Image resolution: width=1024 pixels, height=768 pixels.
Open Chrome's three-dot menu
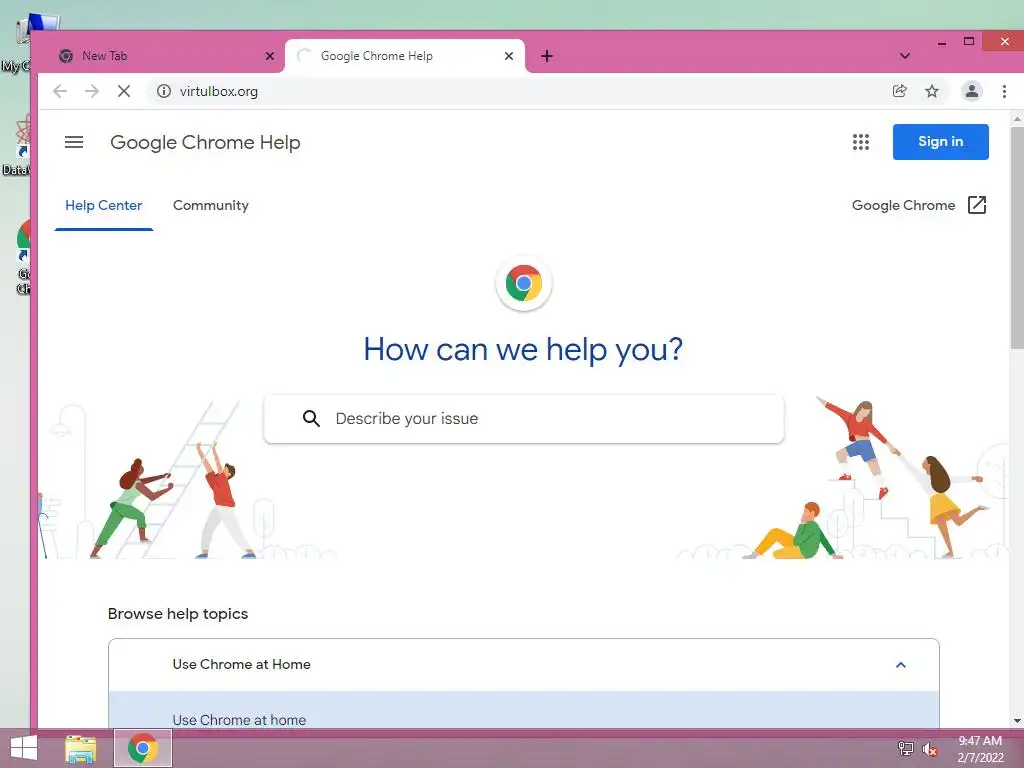click(x=1004, y=91)
